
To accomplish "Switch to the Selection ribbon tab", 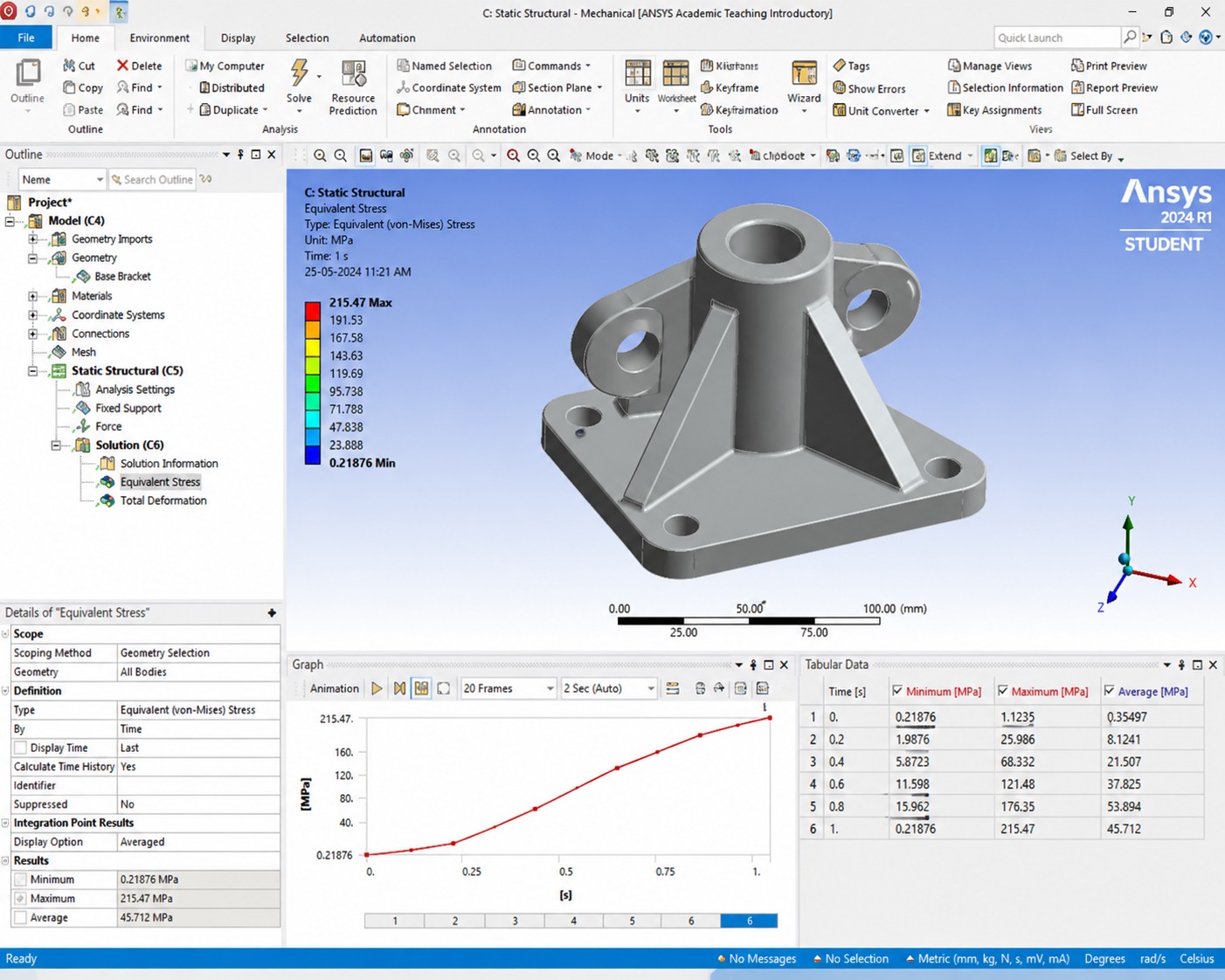I will tap(307, 38).
